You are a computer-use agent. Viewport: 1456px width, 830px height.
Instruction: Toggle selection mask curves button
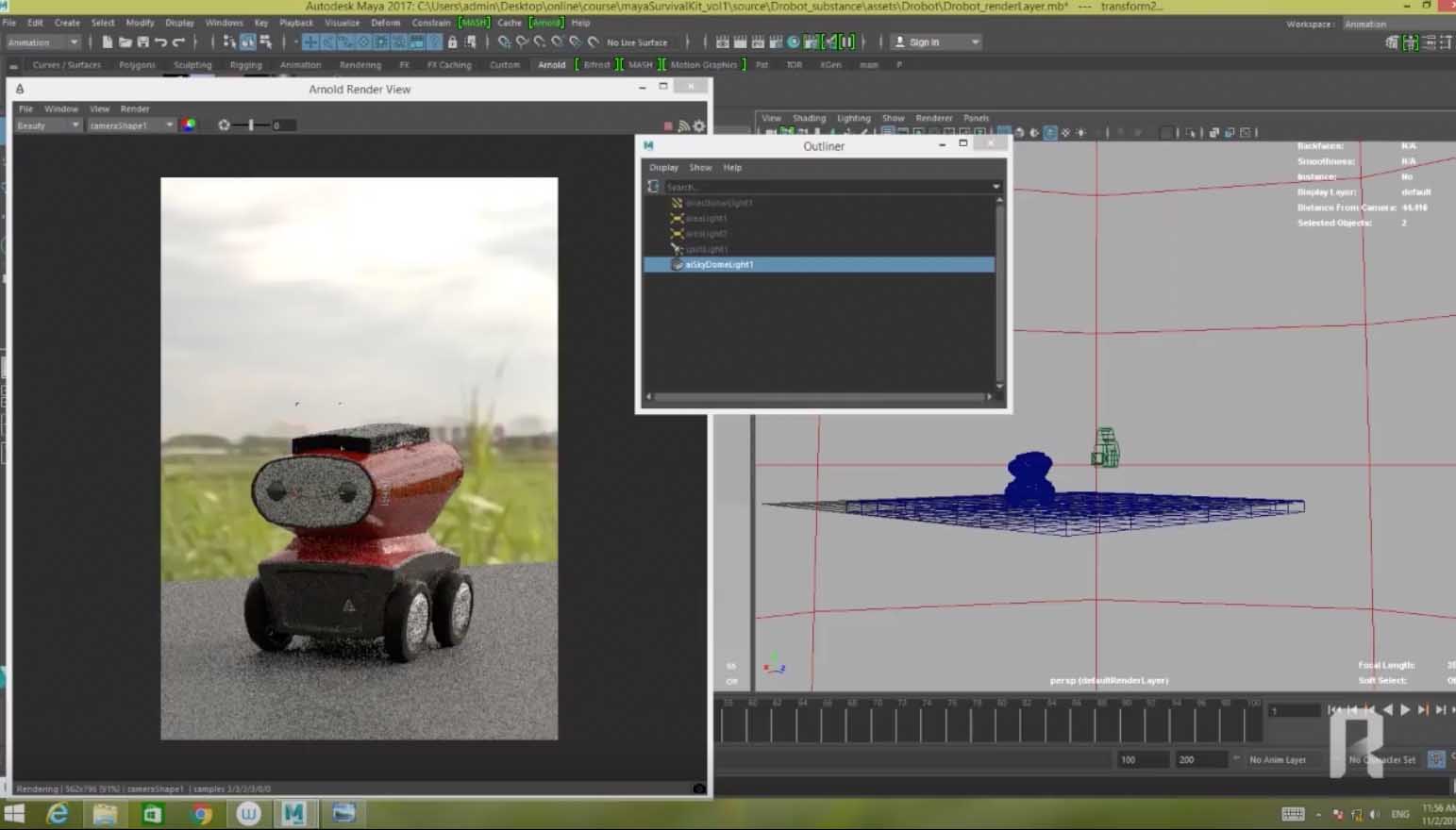tap(345, 42)
